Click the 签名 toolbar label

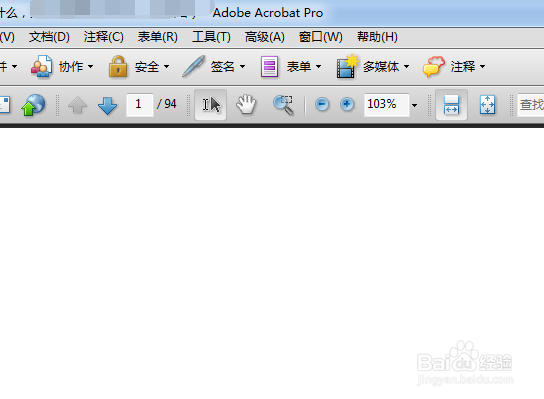(223, 66)
